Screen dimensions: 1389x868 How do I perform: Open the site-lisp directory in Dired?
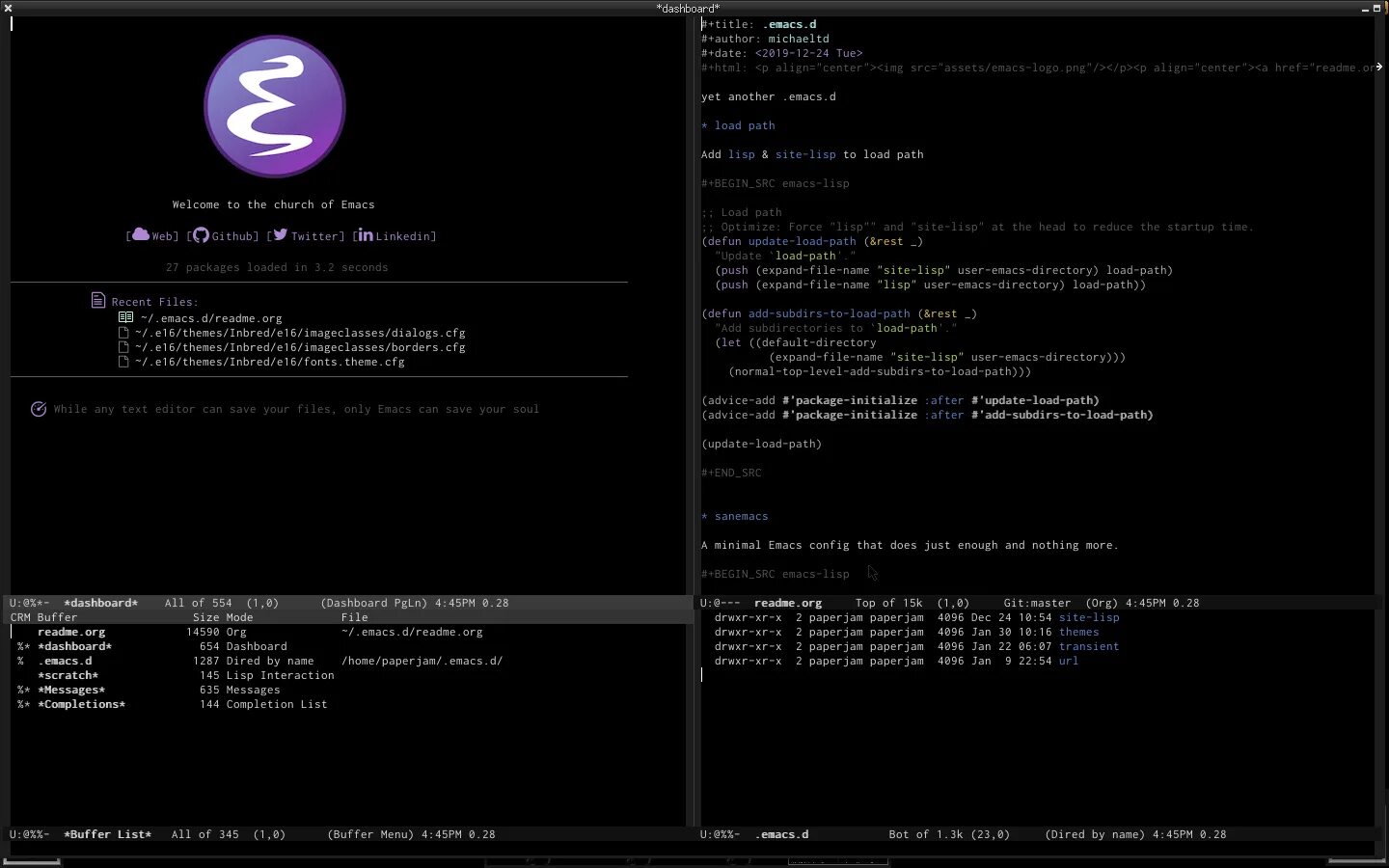click(x=1089, y=617)
